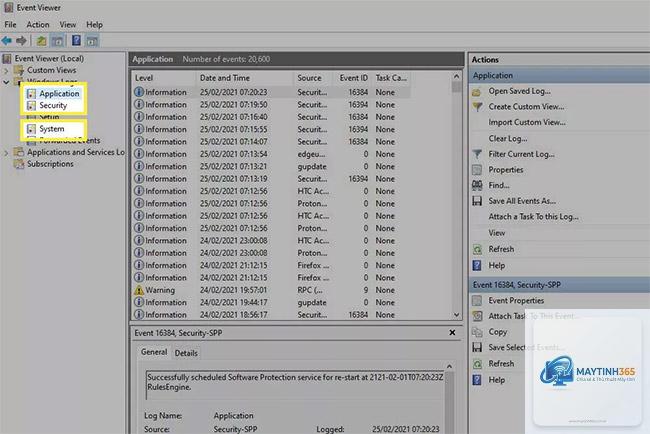Viewport: 650px width, 434px height.
Task: Click Open Saved Log action
Action: coord(519,91)
